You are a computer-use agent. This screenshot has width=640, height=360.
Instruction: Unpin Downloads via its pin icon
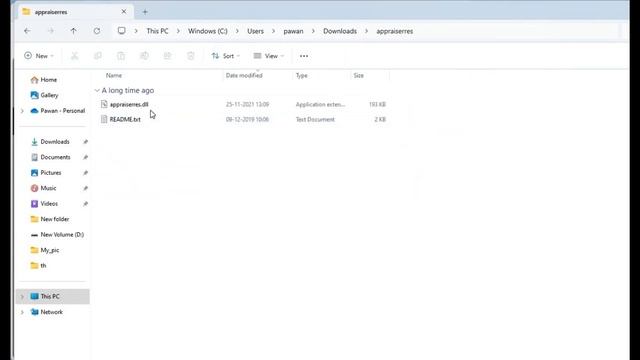85,142
